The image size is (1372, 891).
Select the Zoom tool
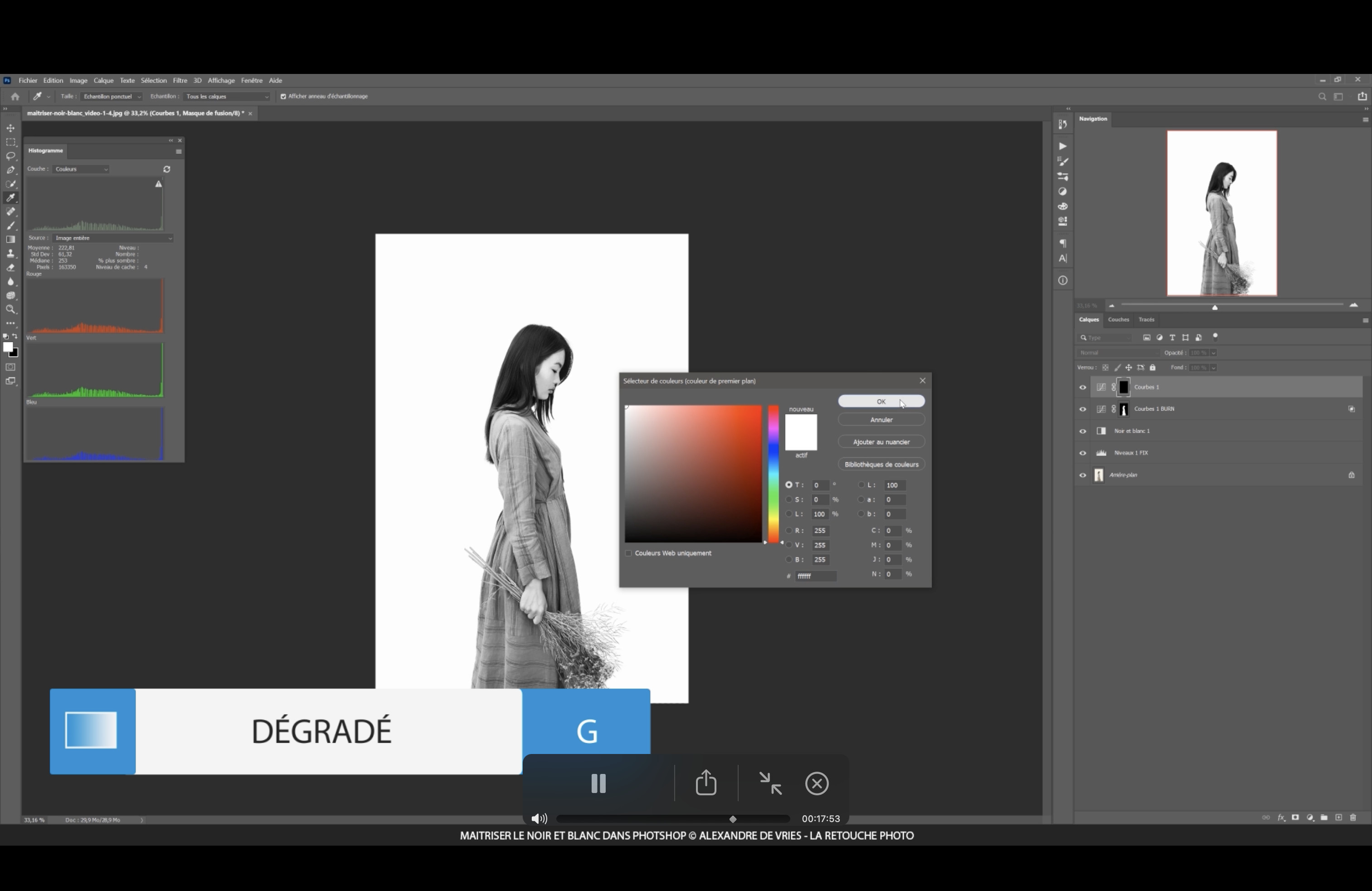click(x=10, y=309)
